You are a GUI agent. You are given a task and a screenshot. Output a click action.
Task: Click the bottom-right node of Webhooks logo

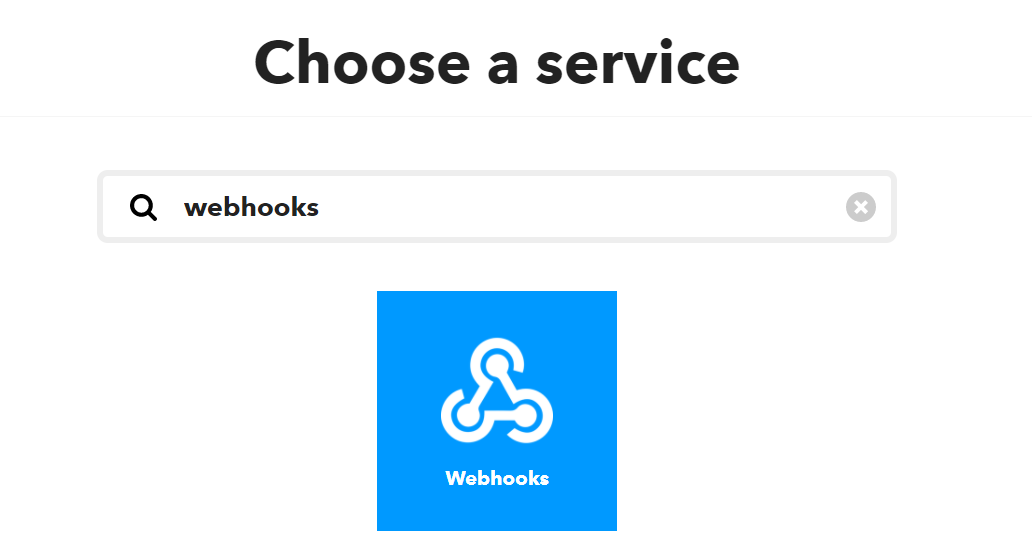click(x=527, y=416)
